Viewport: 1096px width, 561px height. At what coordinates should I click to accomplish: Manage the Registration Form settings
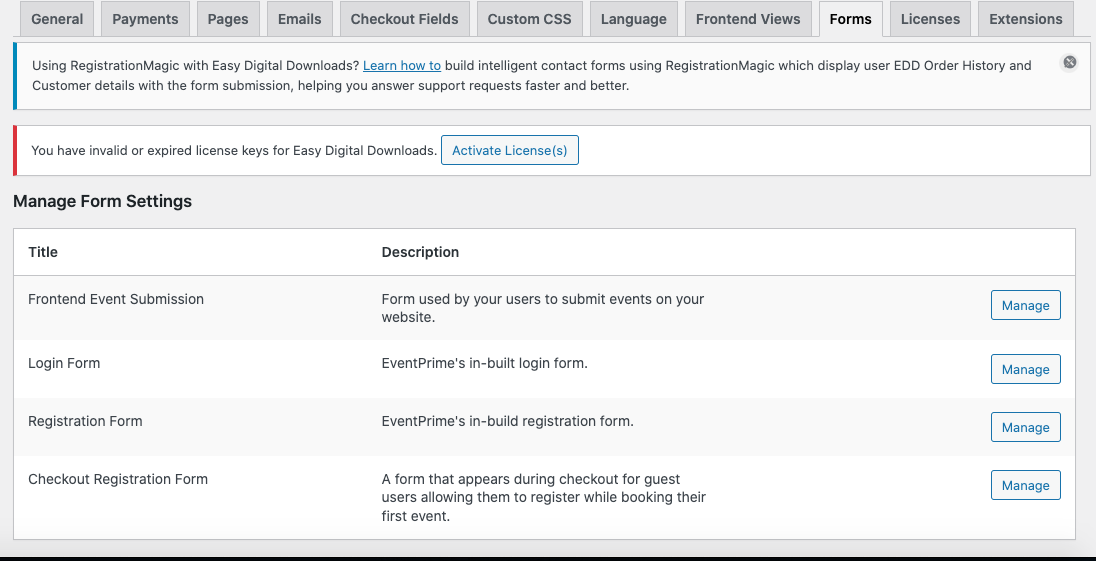point(1025,428)
